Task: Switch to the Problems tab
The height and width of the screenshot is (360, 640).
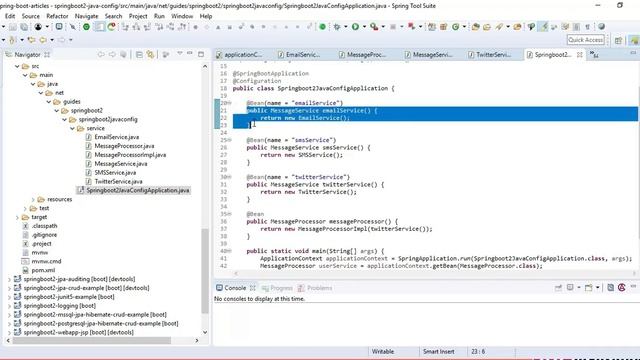Action: pyautogui.click(x=315, y=288)
